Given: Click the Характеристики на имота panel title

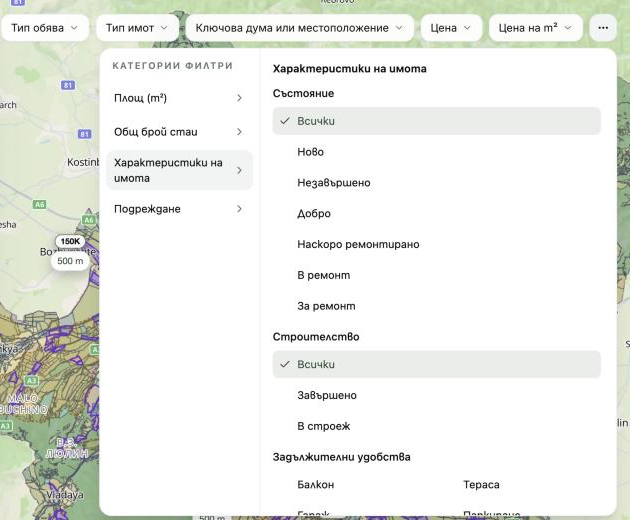Looking at the screenshot, I should click(x=350, y=69).
